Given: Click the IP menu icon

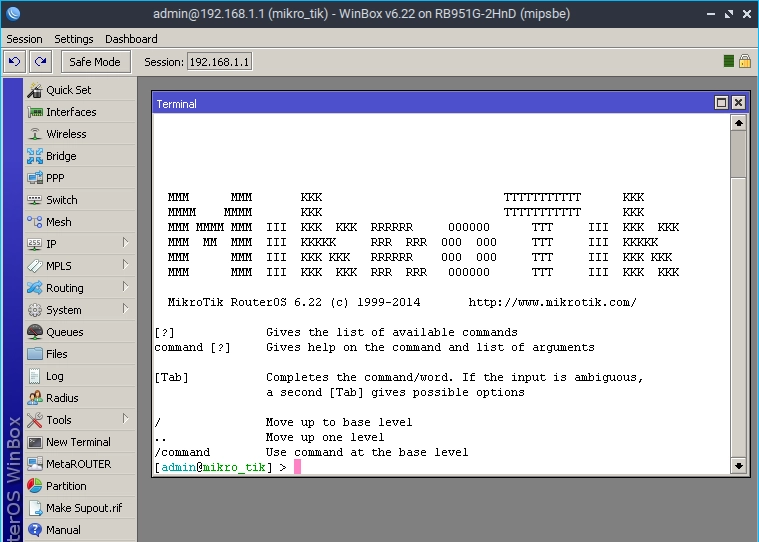Looking at the screenshot, I should click(x=35, y=244).
